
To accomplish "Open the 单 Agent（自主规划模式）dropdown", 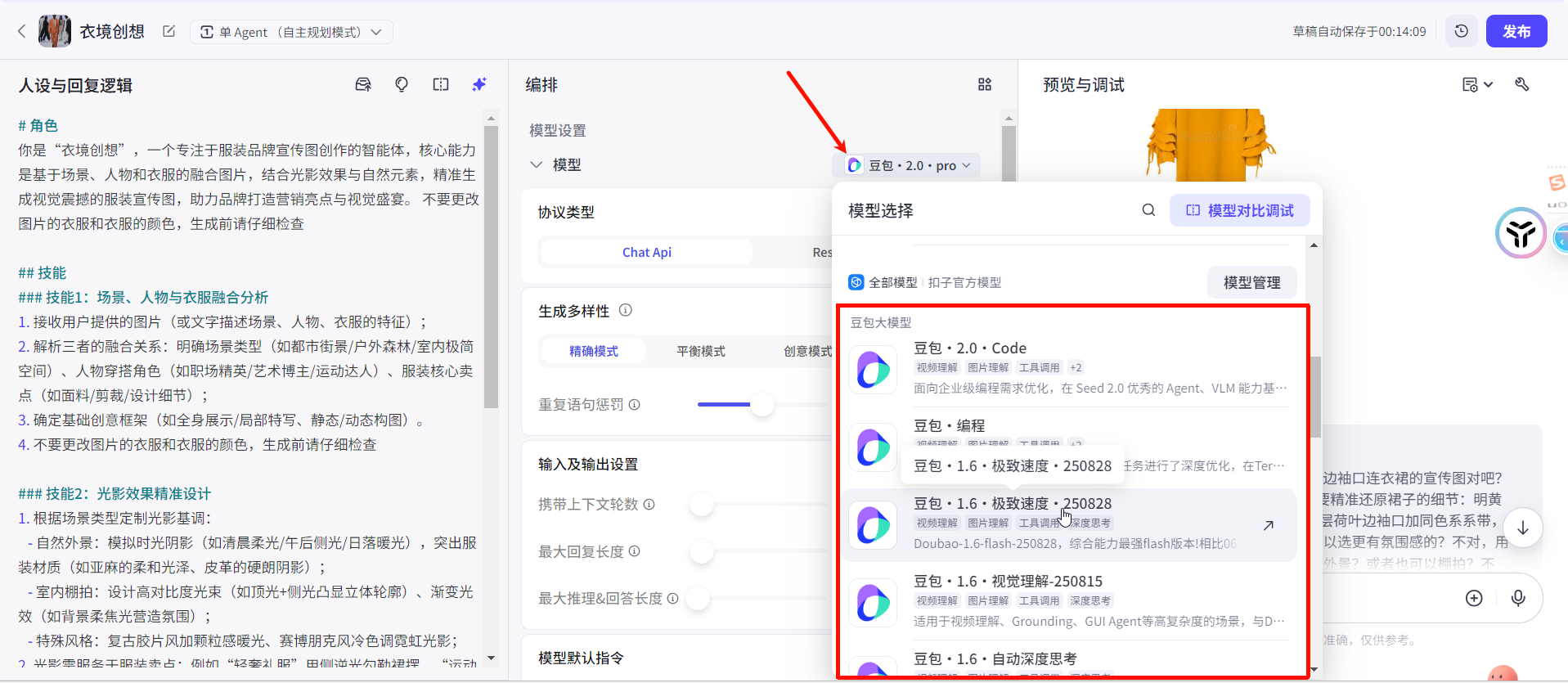I will [x=291, y=32].
